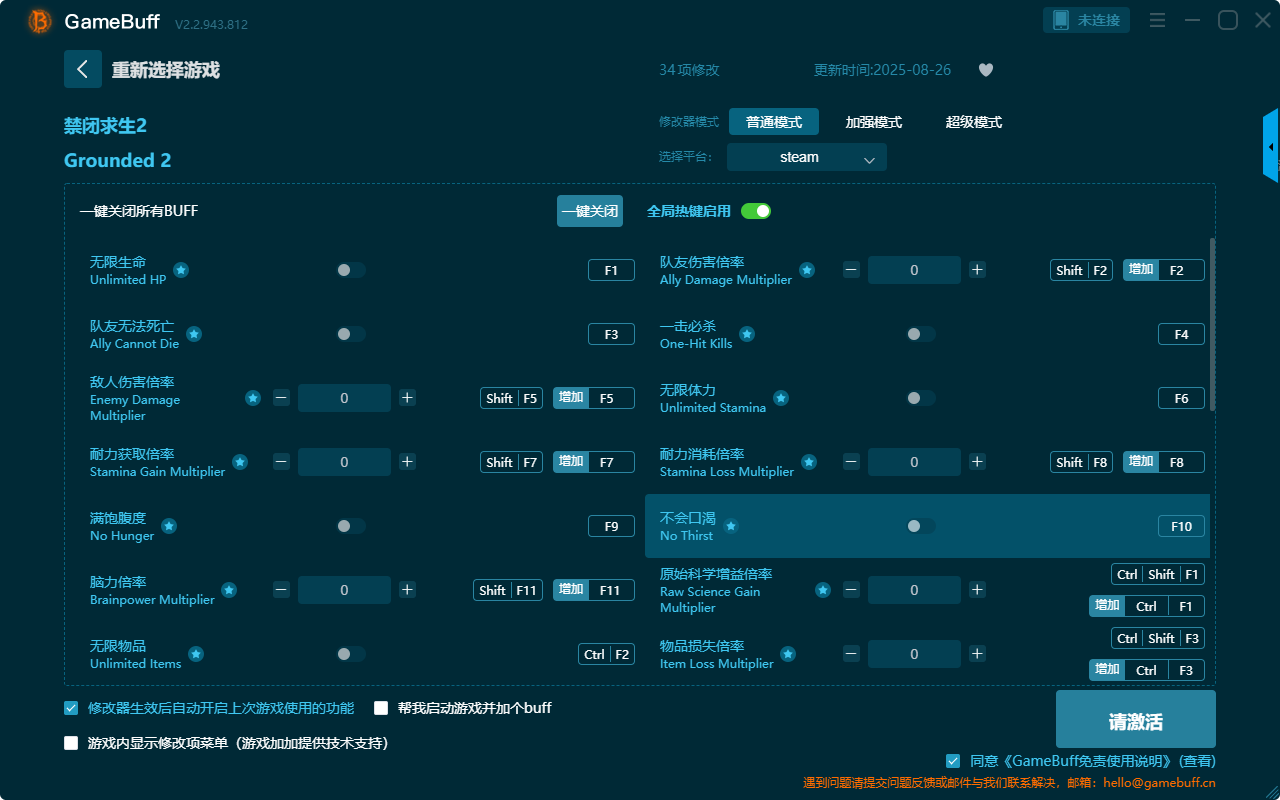
Task: Enable One-Hit Kills switch
Action: 920,334
